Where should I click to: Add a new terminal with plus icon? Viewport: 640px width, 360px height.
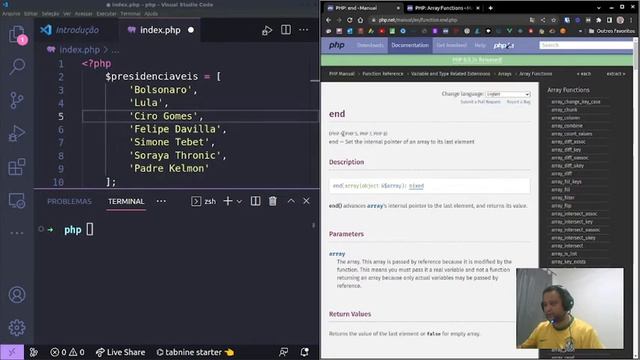coord(228,201)
